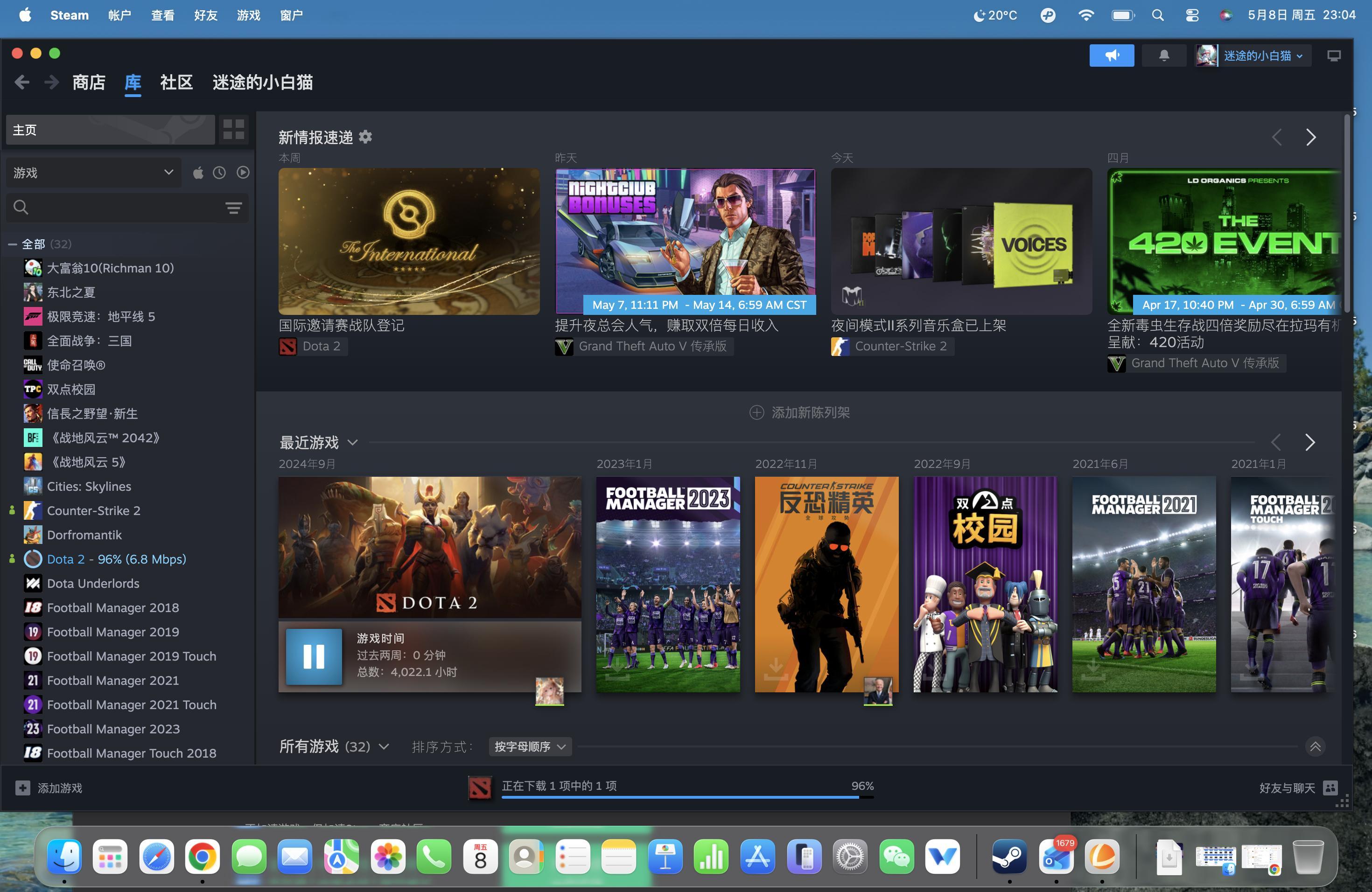Click the main content vertical scrollbar
The height and width of the screenshot is (892, 1372).
(1347, 213)
